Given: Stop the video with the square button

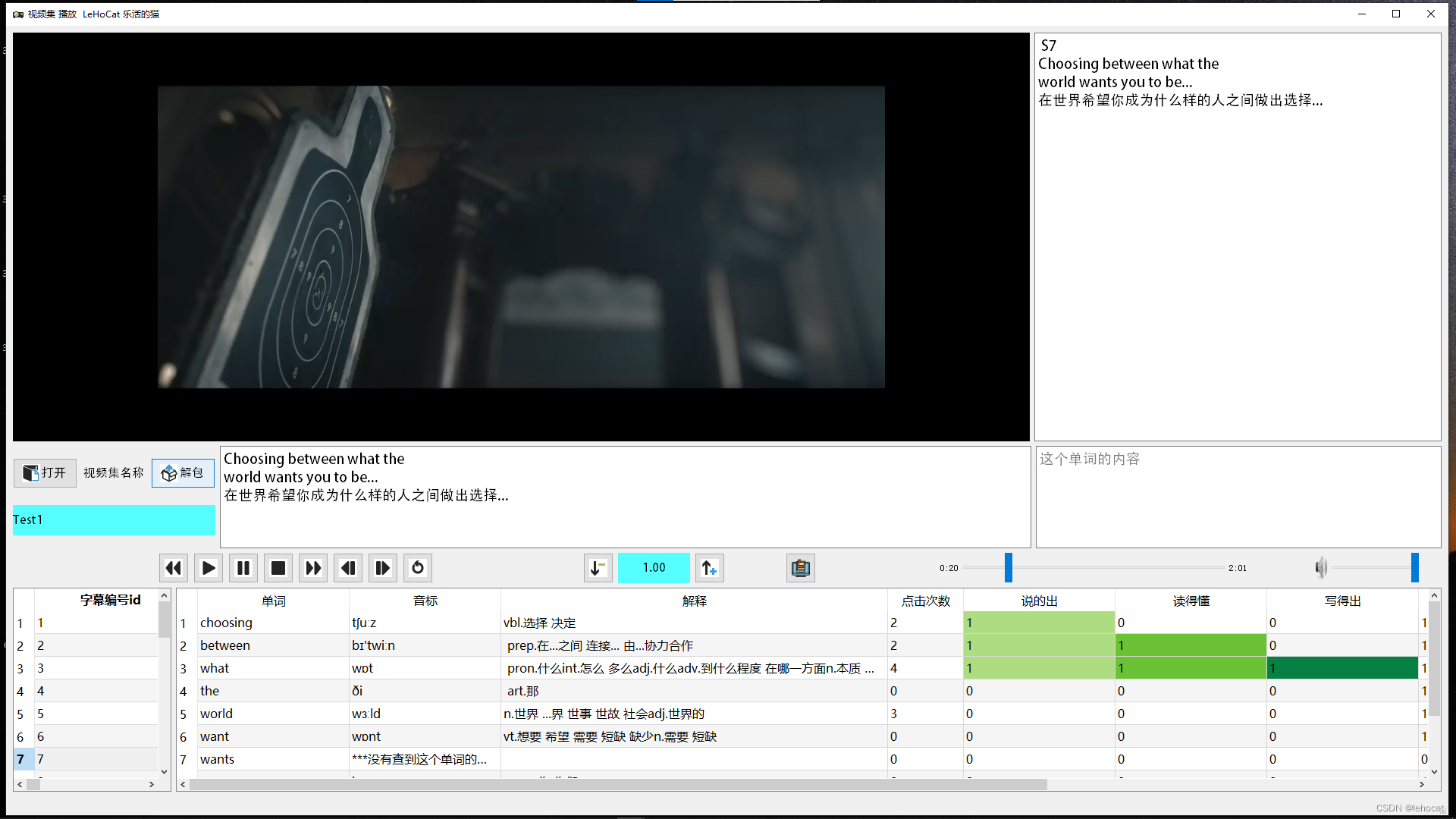Looking at the screenshot, I should pos(278,568).
